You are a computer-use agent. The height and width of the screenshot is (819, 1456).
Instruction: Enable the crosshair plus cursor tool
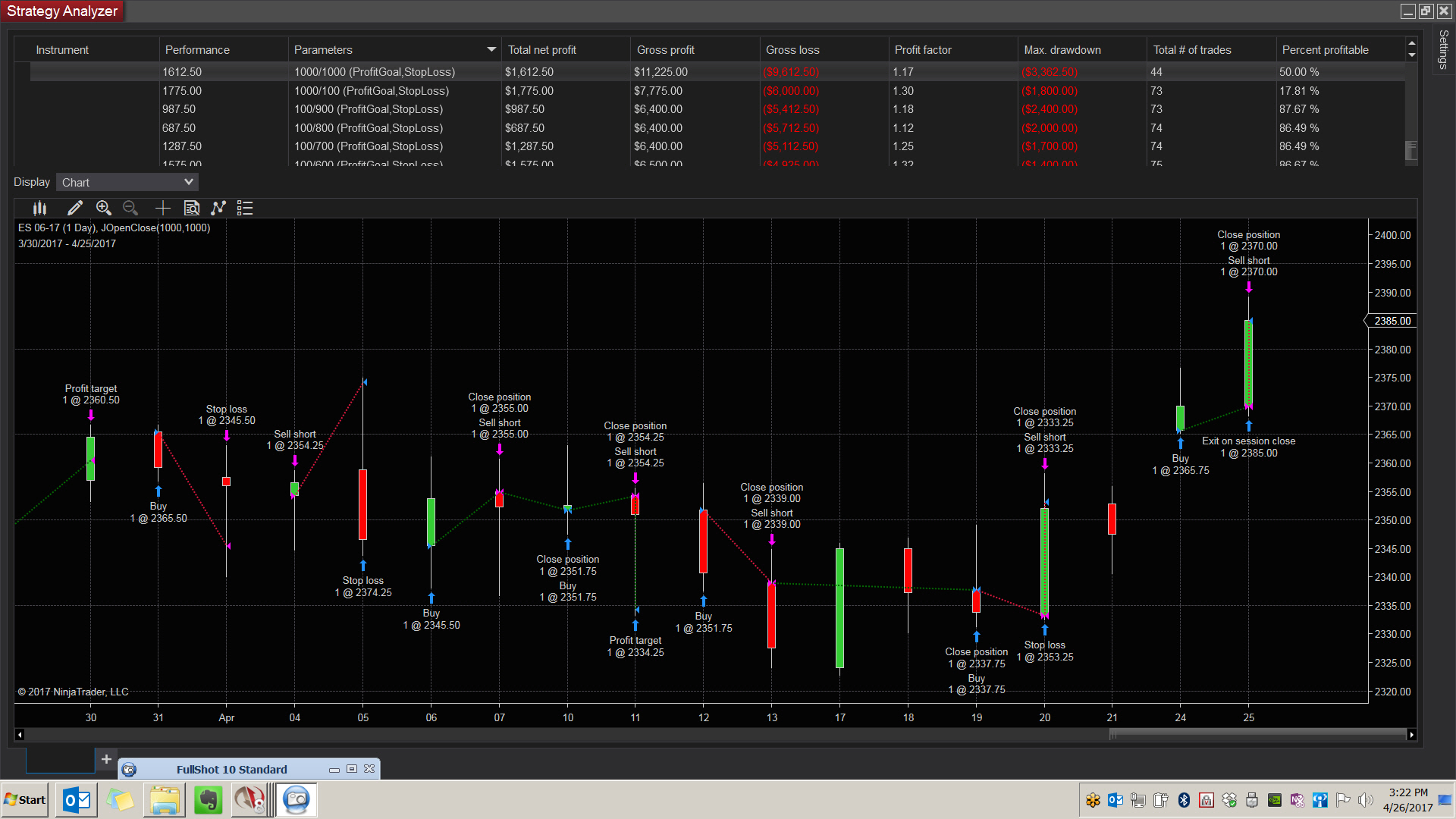pyautogui.click(x=162, y=208)
